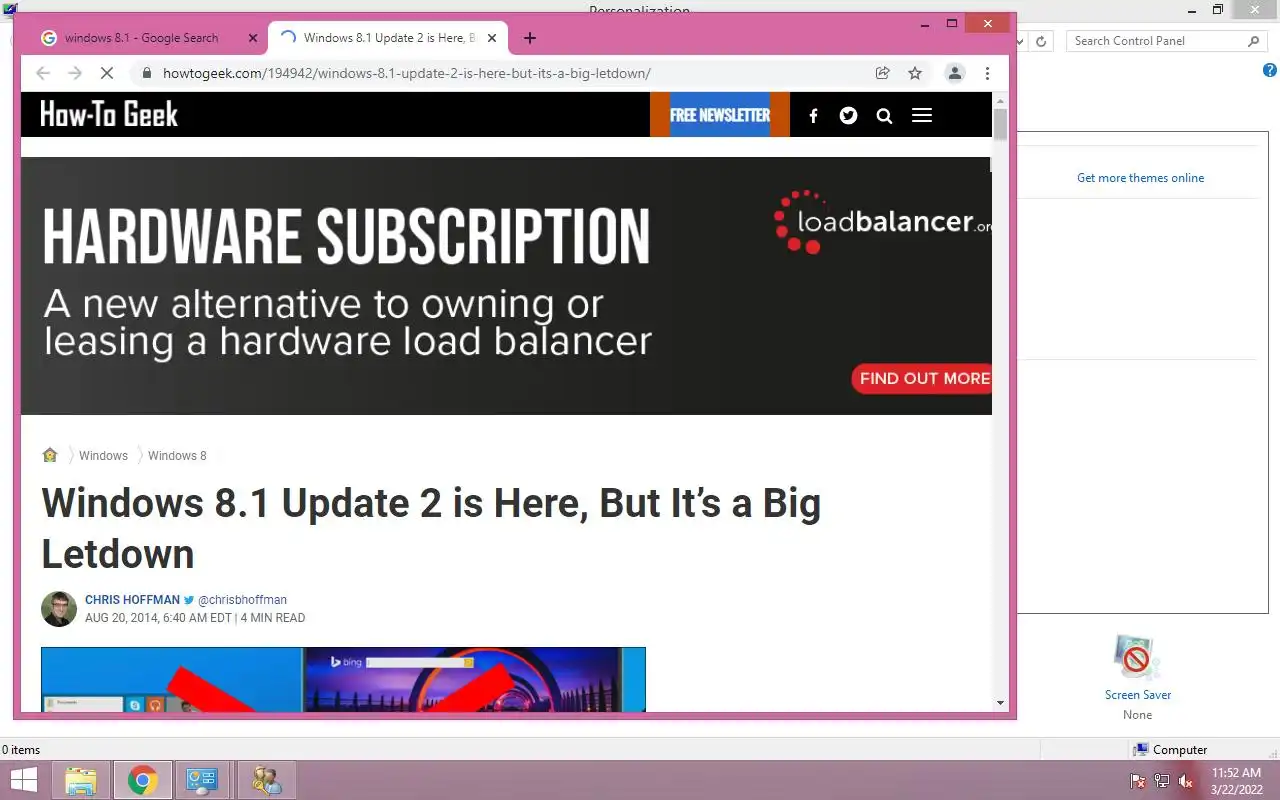Click the network tray icon
Viewport: 1280px width, 800px height.
coord(1162,781)
